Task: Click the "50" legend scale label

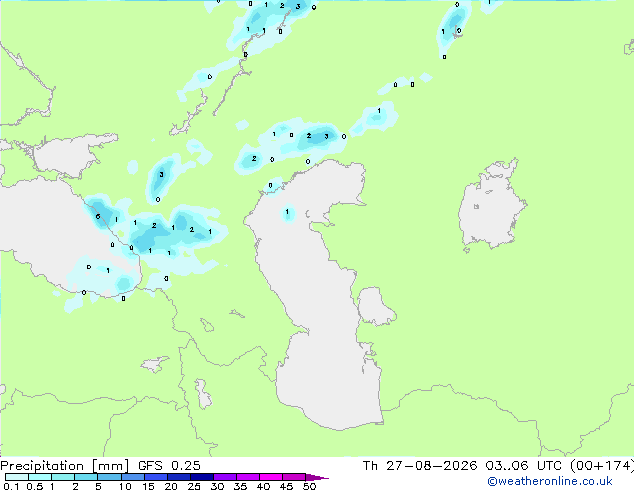Action: (x=309, y=486)
